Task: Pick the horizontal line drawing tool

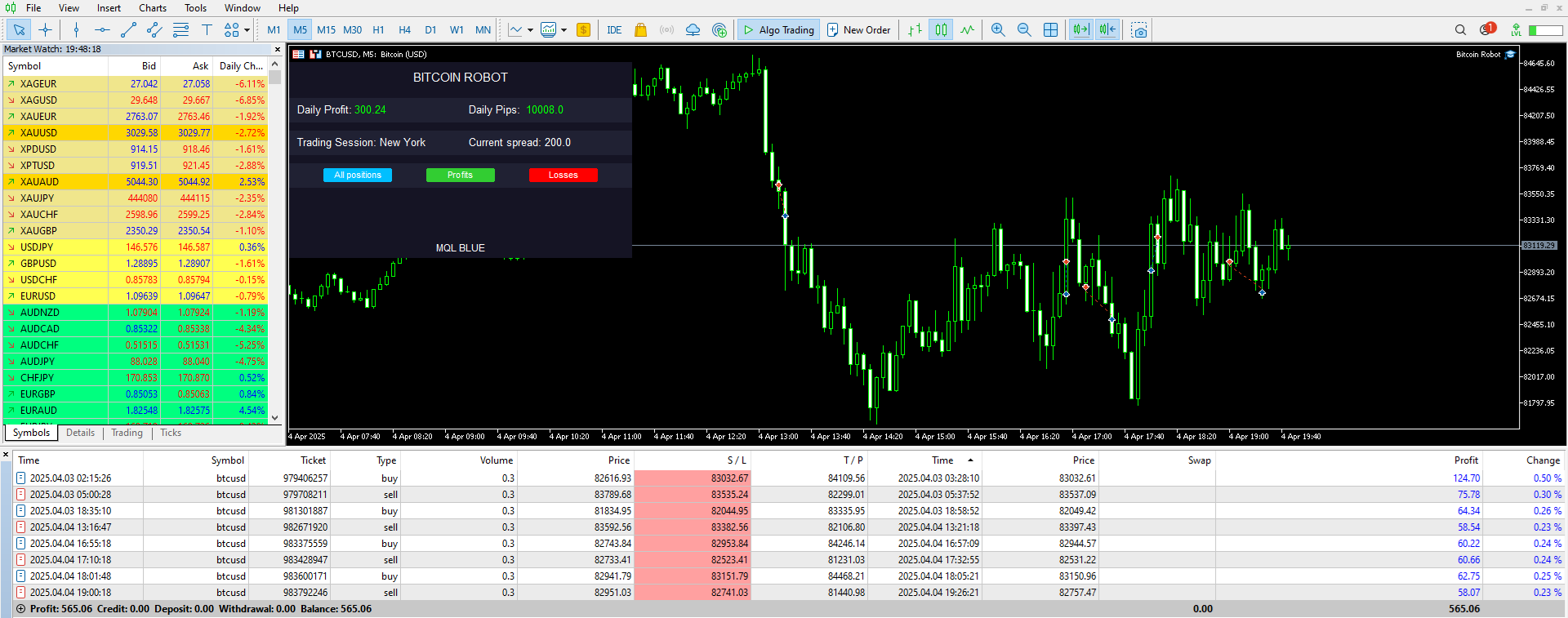Action: [102, 30]
